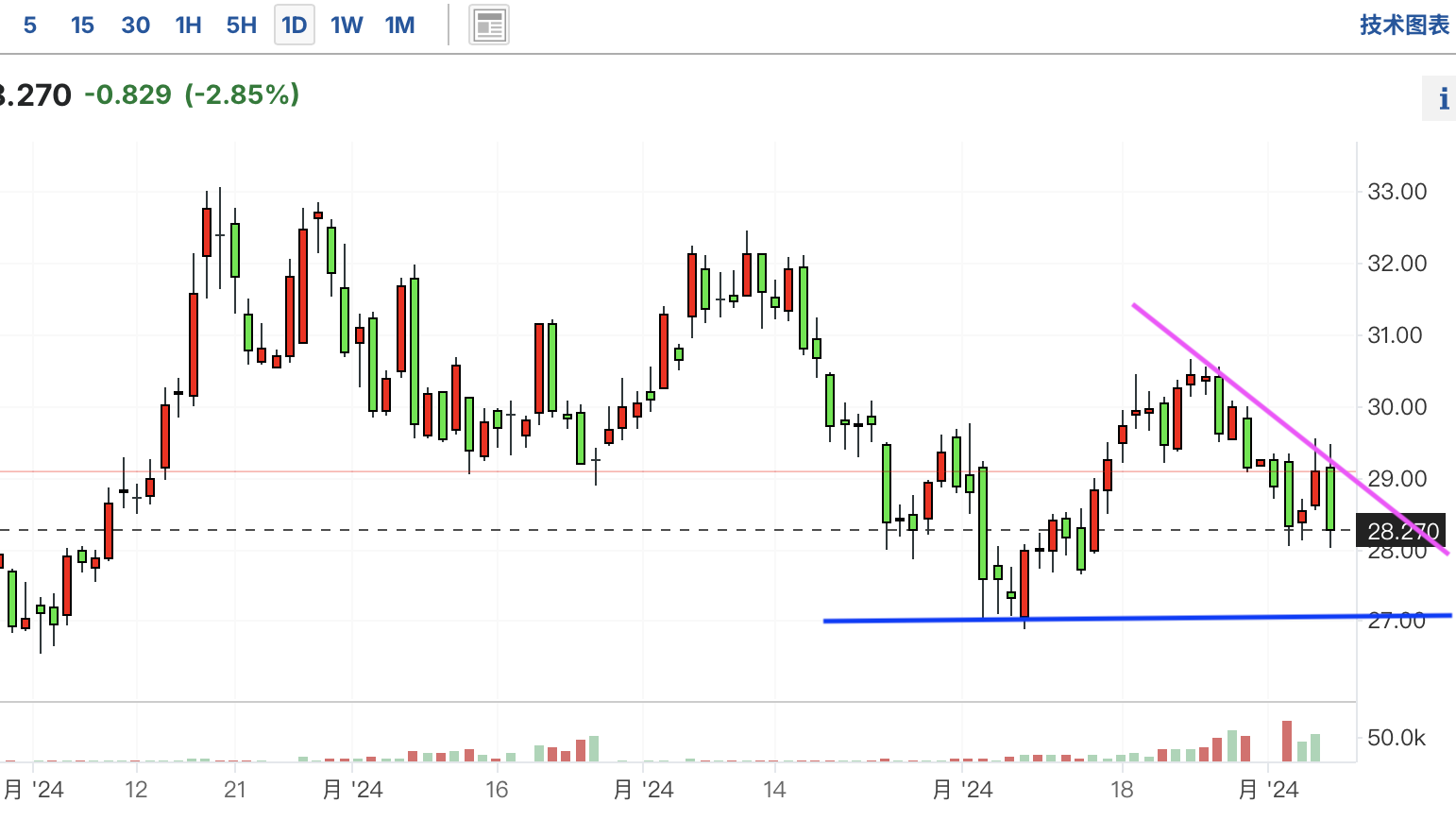Open the 技术图表 link
The height and width of the screenshot is (820, 1456).
tap(1404, 26)
